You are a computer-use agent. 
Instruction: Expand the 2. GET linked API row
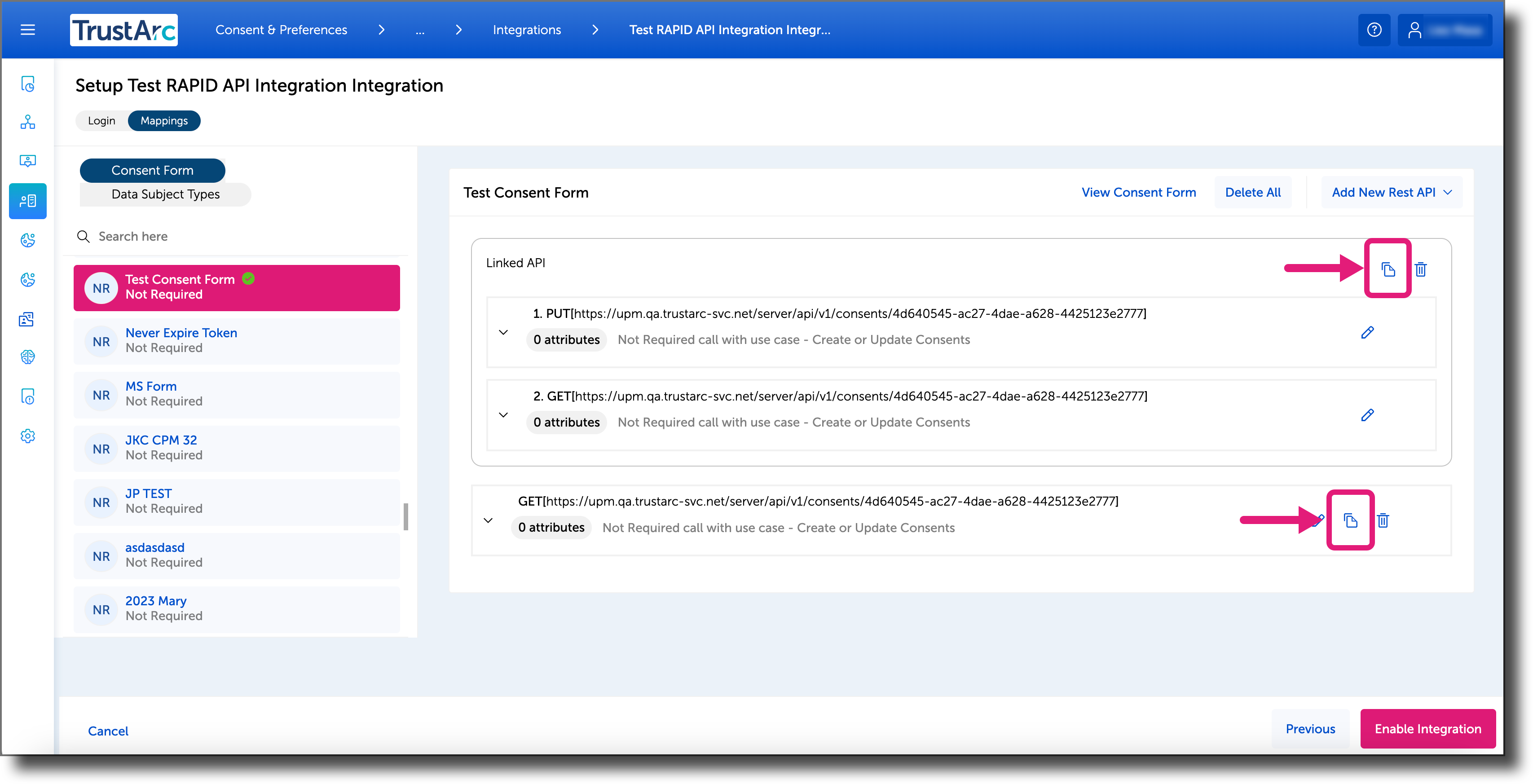pos(503,415)
